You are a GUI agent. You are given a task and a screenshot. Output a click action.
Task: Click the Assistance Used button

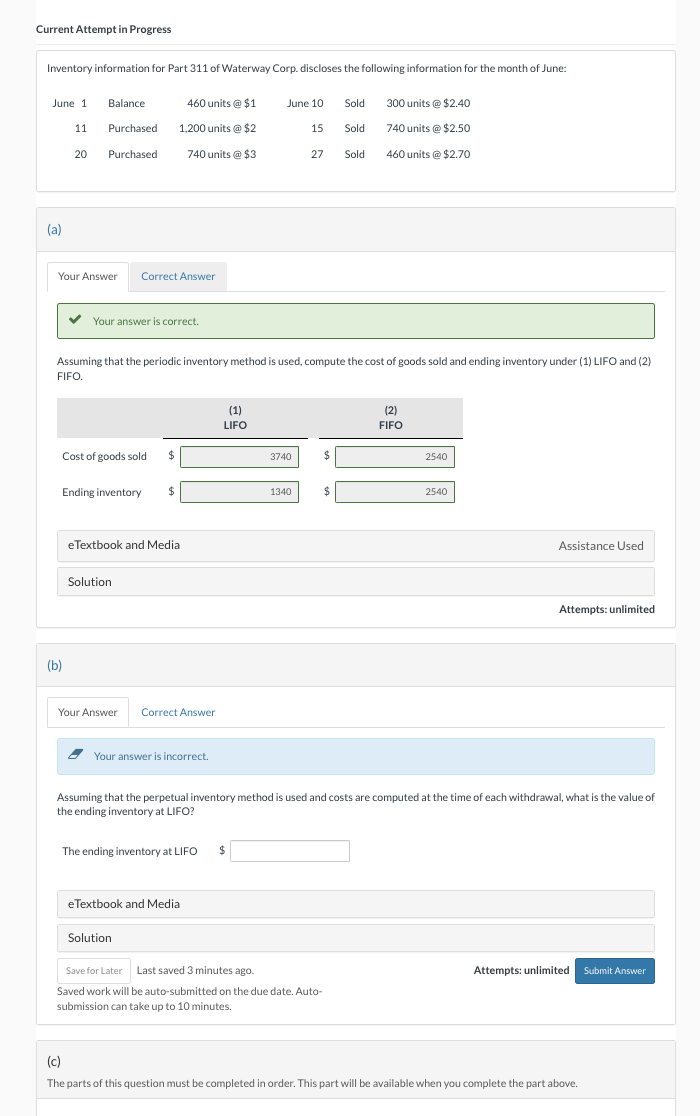click(x=601, y=545)
